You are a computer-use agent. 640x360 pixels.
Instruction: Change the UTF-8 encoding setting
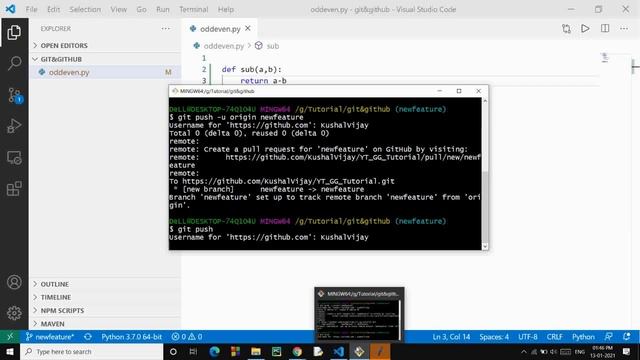click(528, 337)
